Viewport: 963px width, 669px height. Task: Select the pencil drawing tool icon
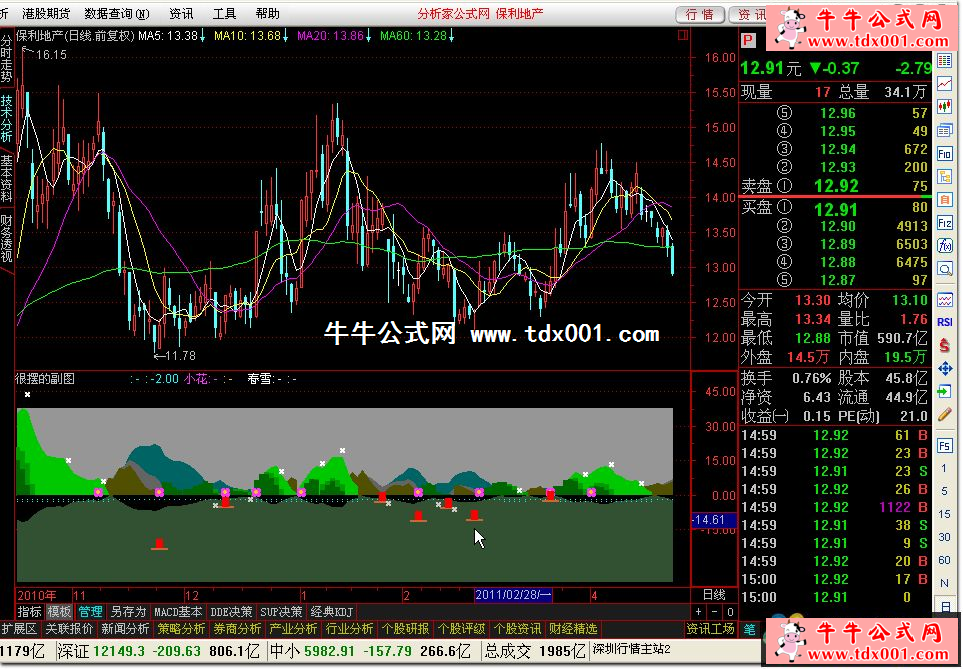coord(945,415)
